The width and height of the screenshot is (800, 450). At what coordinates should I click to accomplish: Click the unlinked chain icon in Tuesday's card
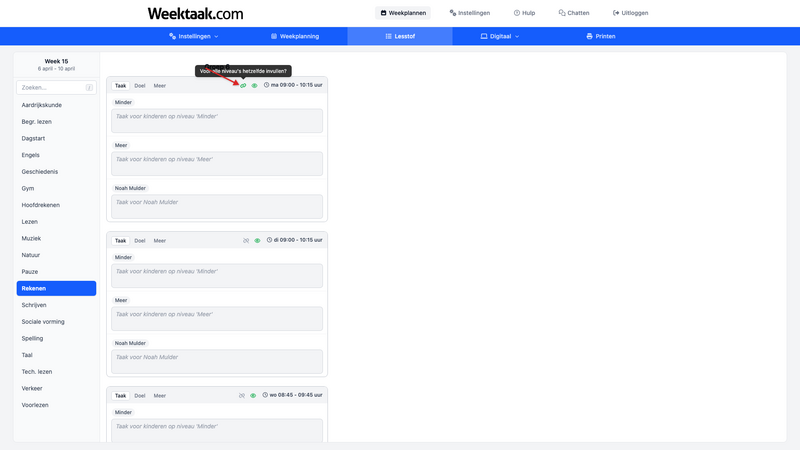coord(246,240)
